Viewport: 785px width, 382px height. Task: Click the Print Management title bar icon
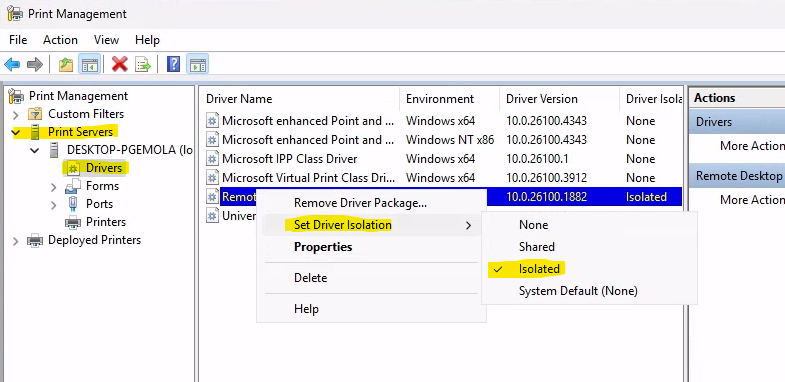[15, 14]
